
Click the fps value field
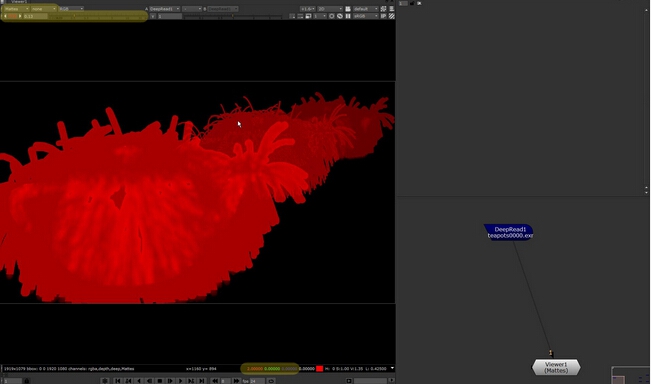(x=257, y=381)
